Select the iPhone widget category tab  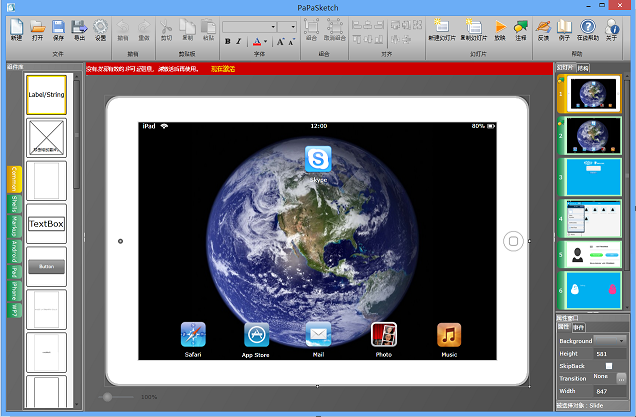tap(14, 291)
